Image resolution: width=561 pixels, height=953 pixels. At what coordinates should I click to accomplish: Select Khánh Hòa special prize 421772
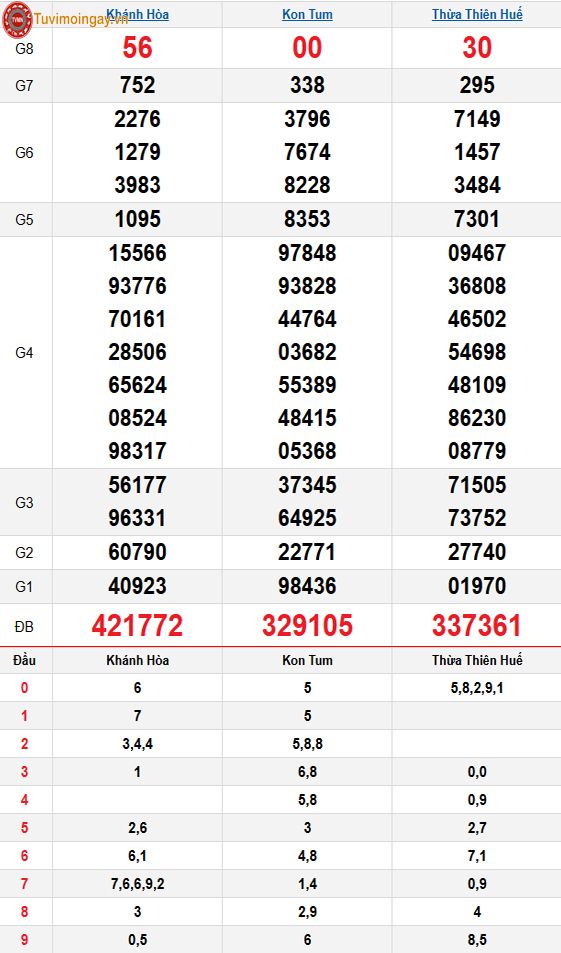tap(137, 625)
